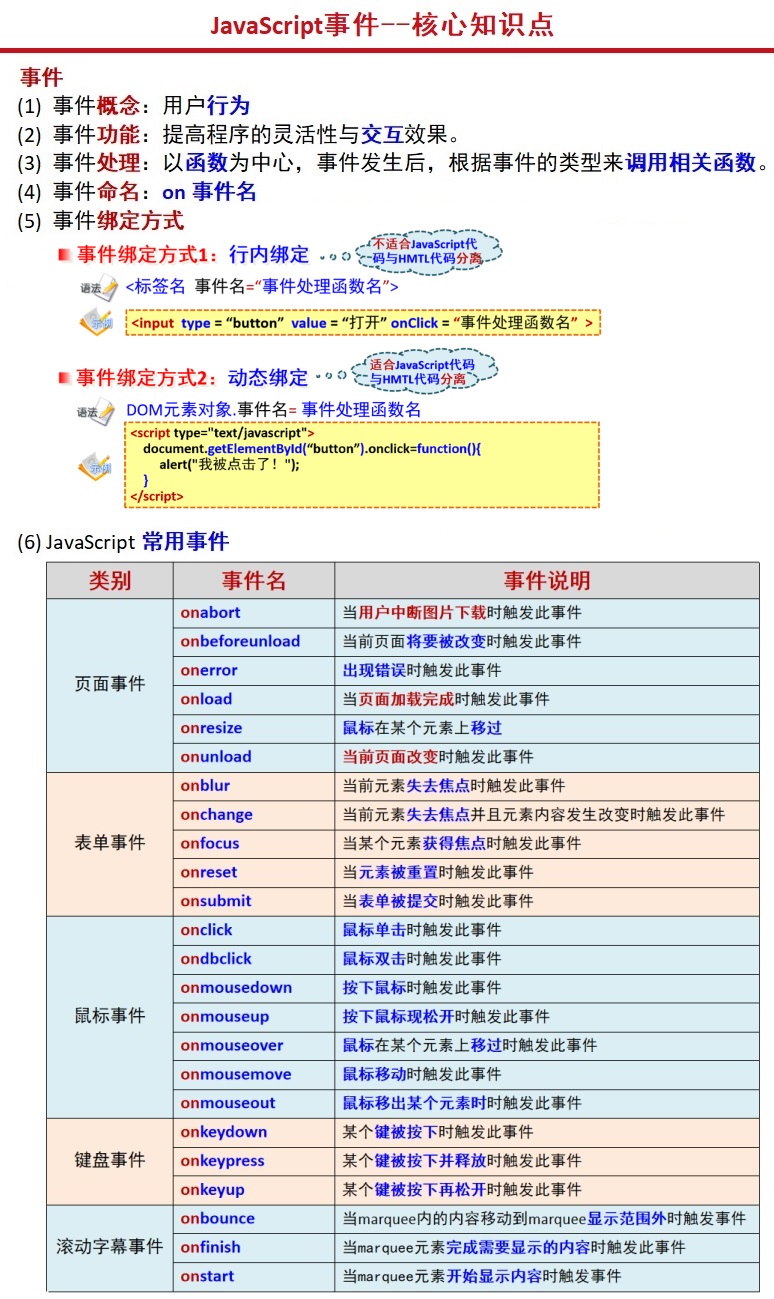
Task: Click the script code box with getElementById
Action: (363, 465)
